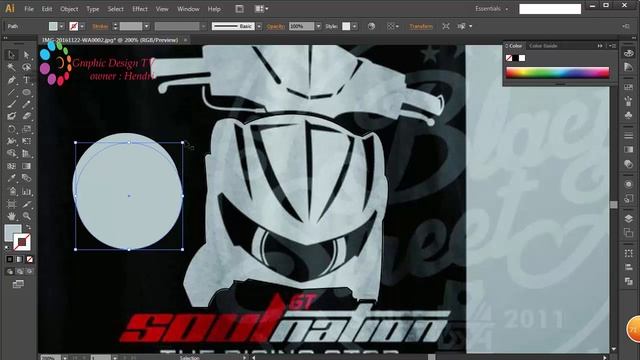640x360 pixels.
Task: Select the Eyedropper tool
Action: pyautogui.click(x=11, y=178)
